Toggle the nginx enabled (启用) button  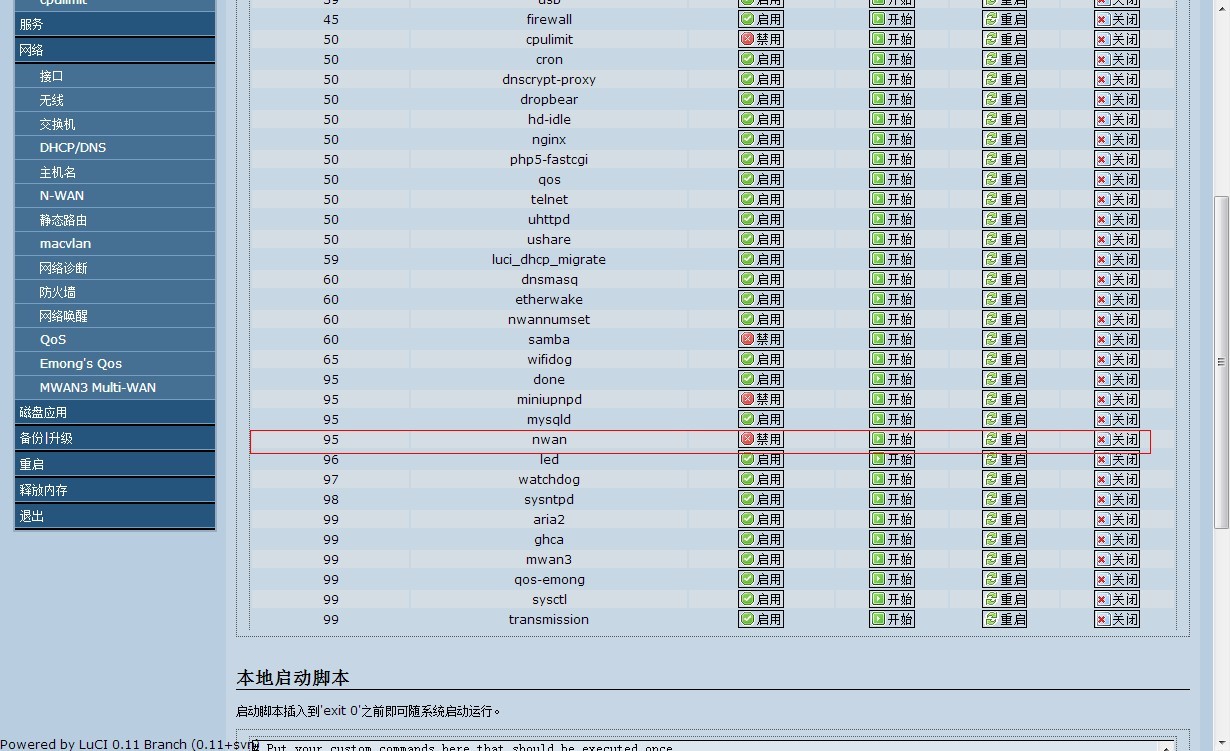(761, 139)
